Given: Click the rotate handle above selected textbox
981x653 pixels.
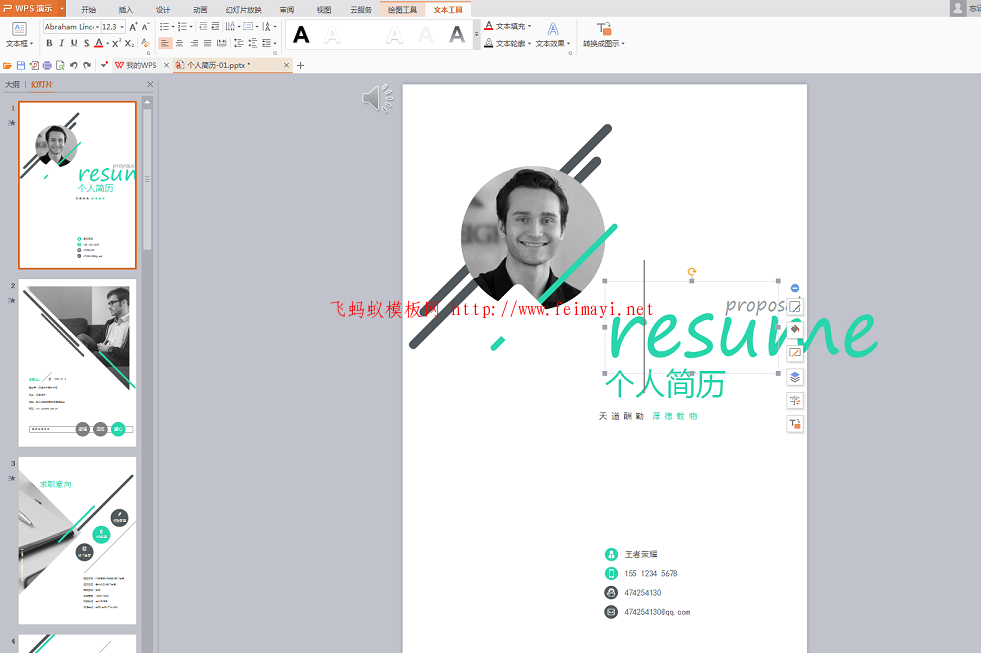Looking at the screenshot, I should (691, 271).
